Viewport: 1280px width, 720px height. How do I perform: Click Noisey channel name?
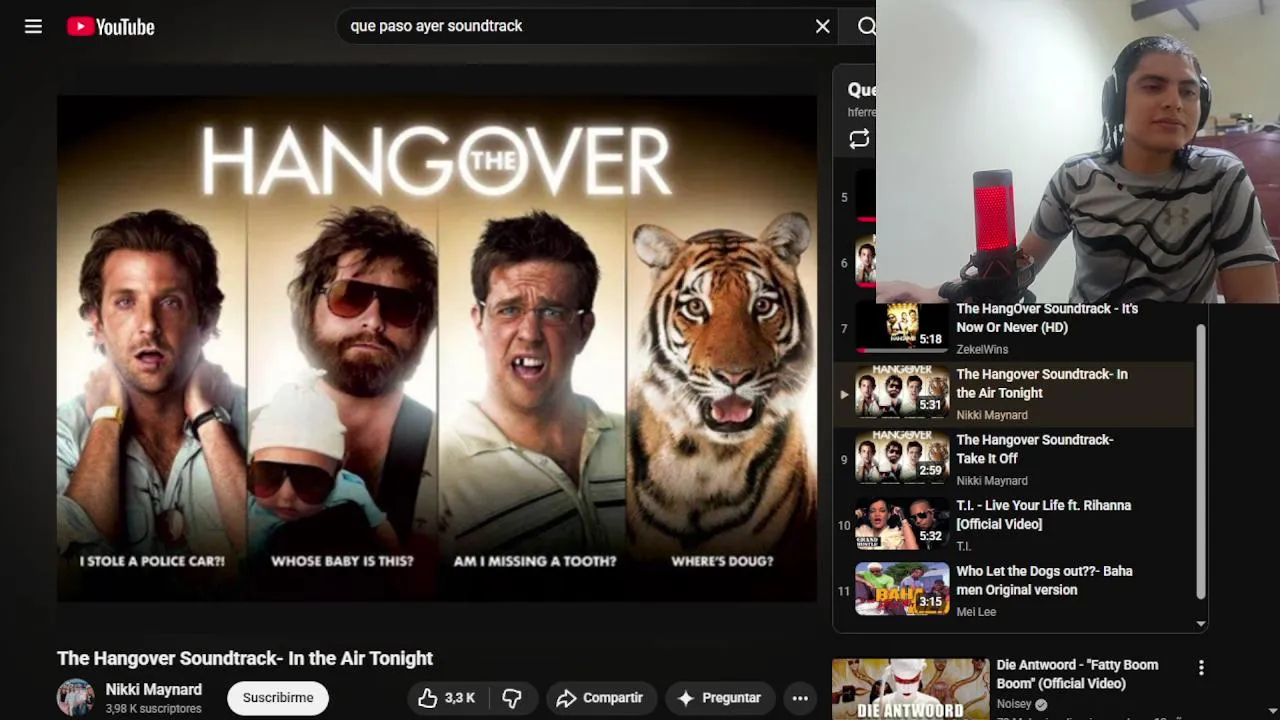[x=1013, y=704]
